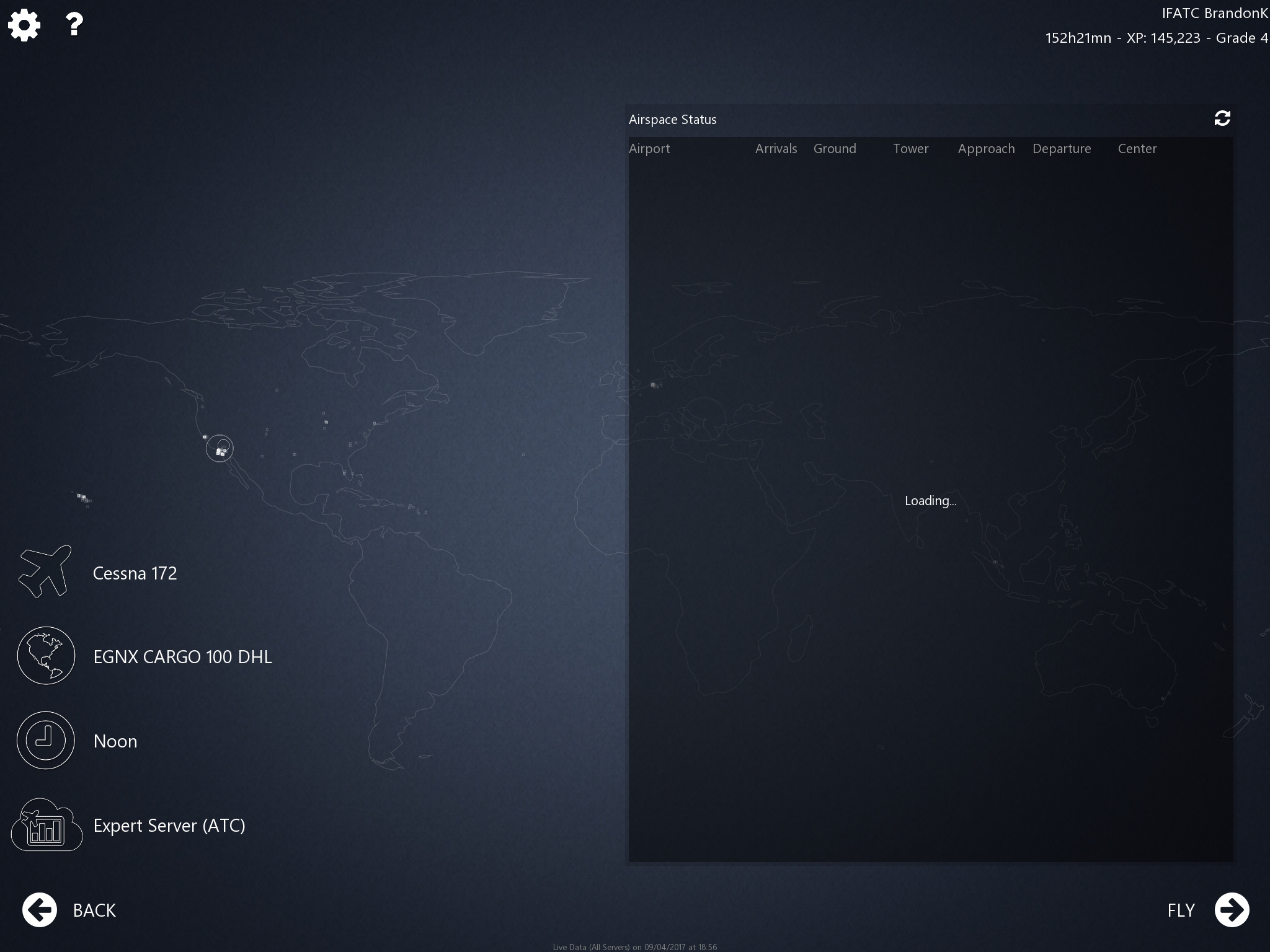Click the IFATC BrandonK profile name
This screenshot has width=1270, height=952.
[x=1214, y=13]
